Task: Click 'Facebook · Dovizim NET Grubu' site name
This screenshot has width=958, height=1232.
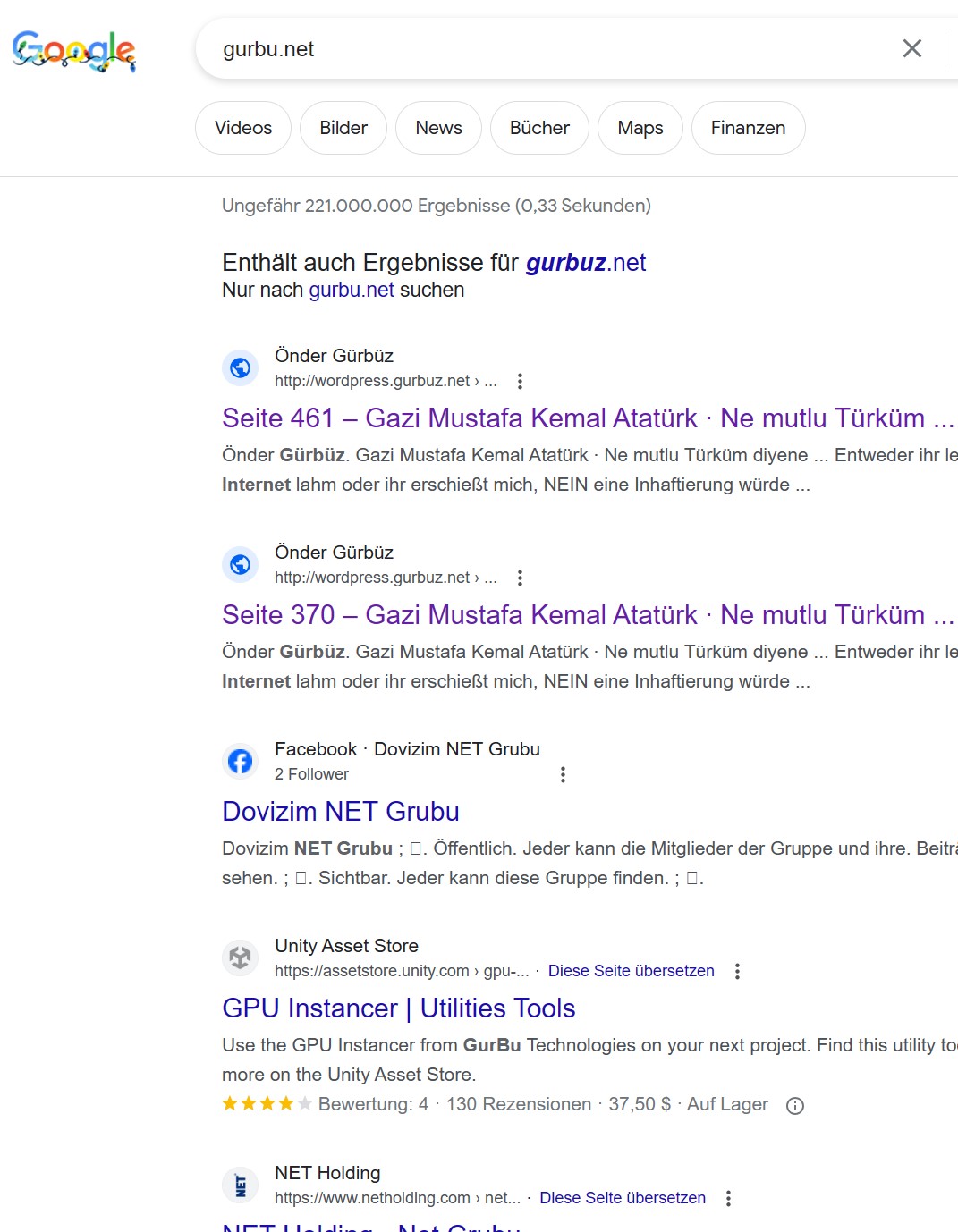Action: click(407, 749)
